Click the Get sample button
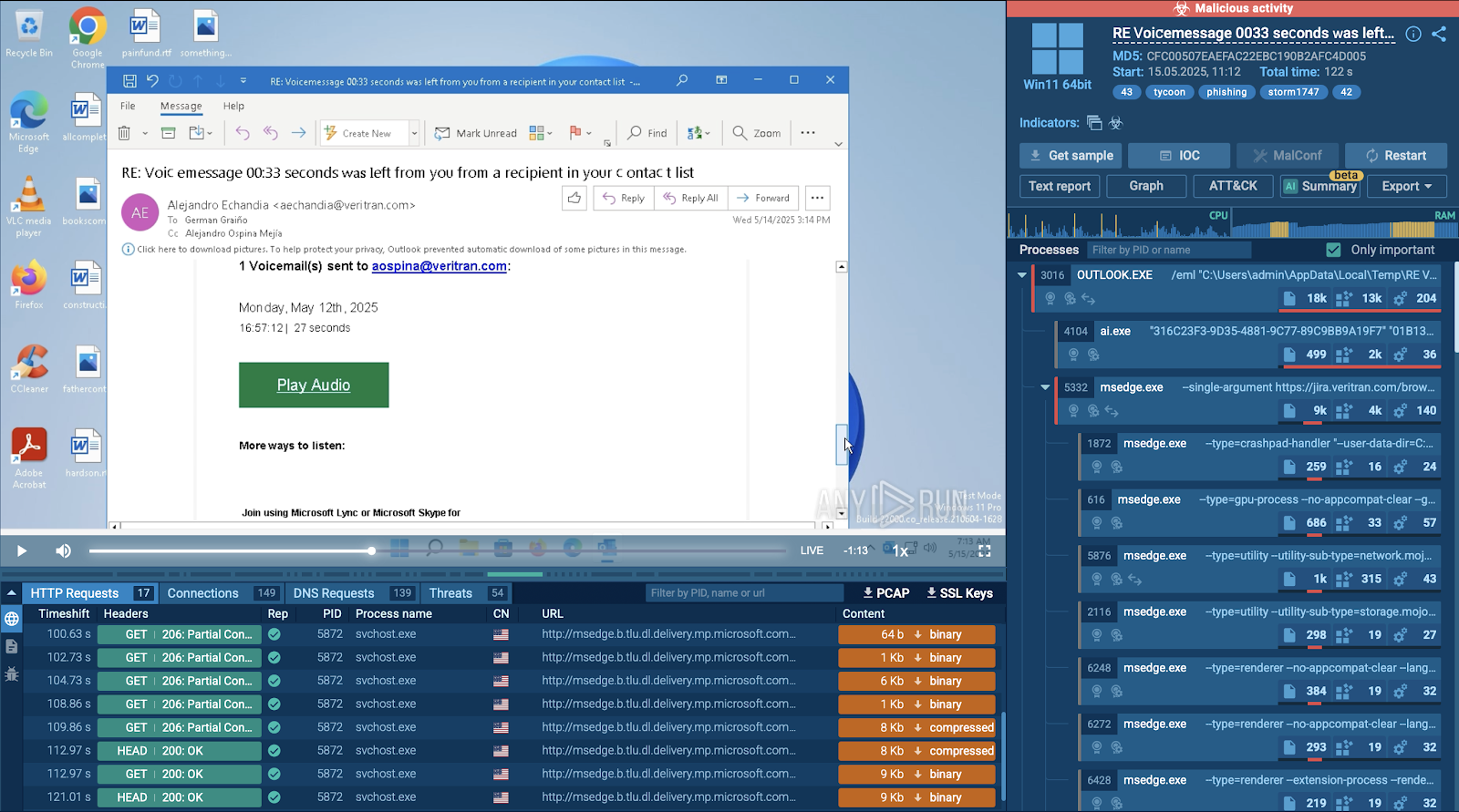 tap(1071, 156)
